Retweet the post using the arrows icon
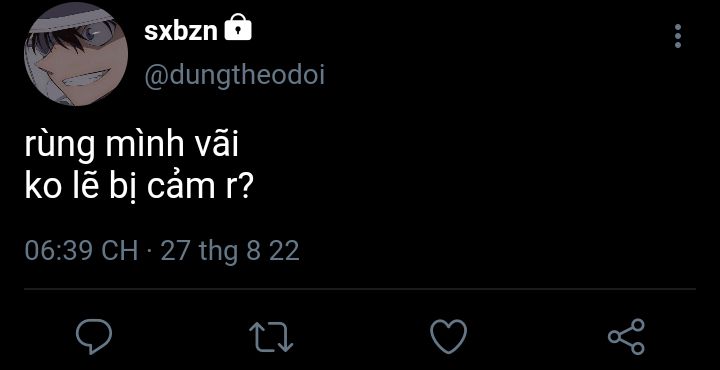 [x=271, y=337]
